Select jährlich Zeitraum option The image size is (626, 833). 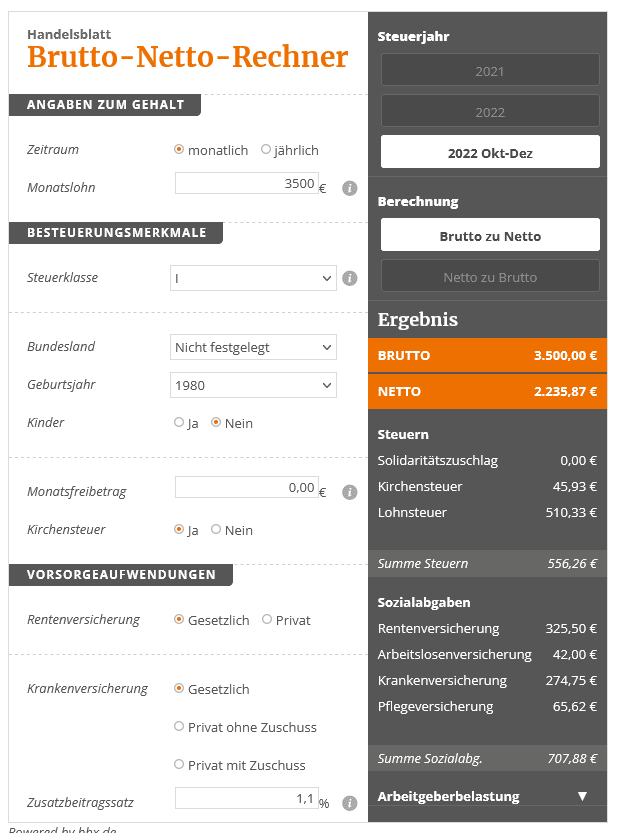coord(266,149)
